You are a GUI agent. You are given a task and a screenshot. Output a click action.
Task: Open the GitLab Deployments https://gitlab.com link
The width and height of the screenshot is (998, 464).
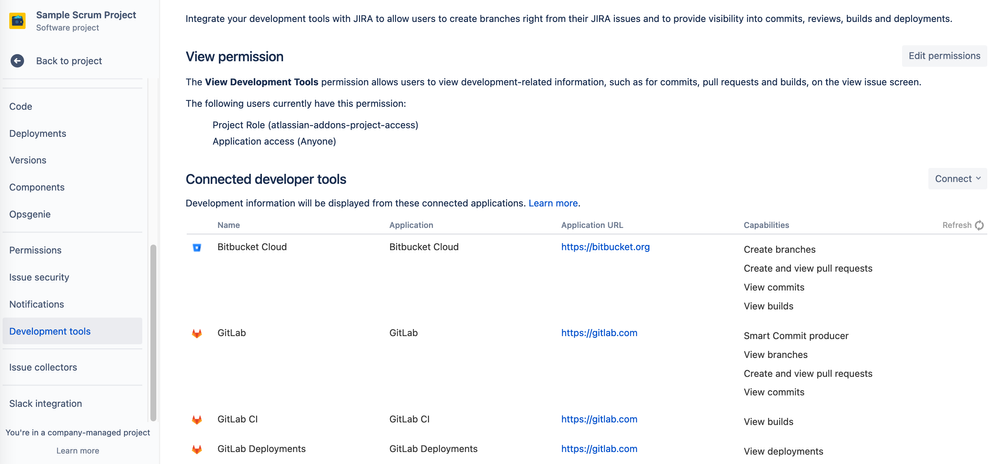tap(599, 449)
